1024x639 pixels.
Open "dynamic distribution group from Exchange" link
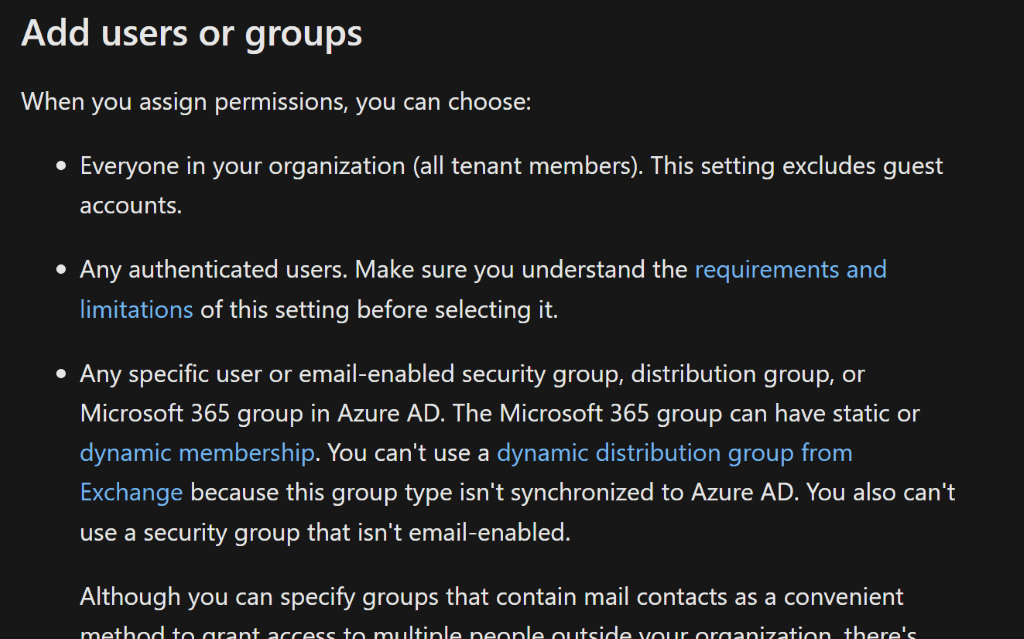point(674,453)
